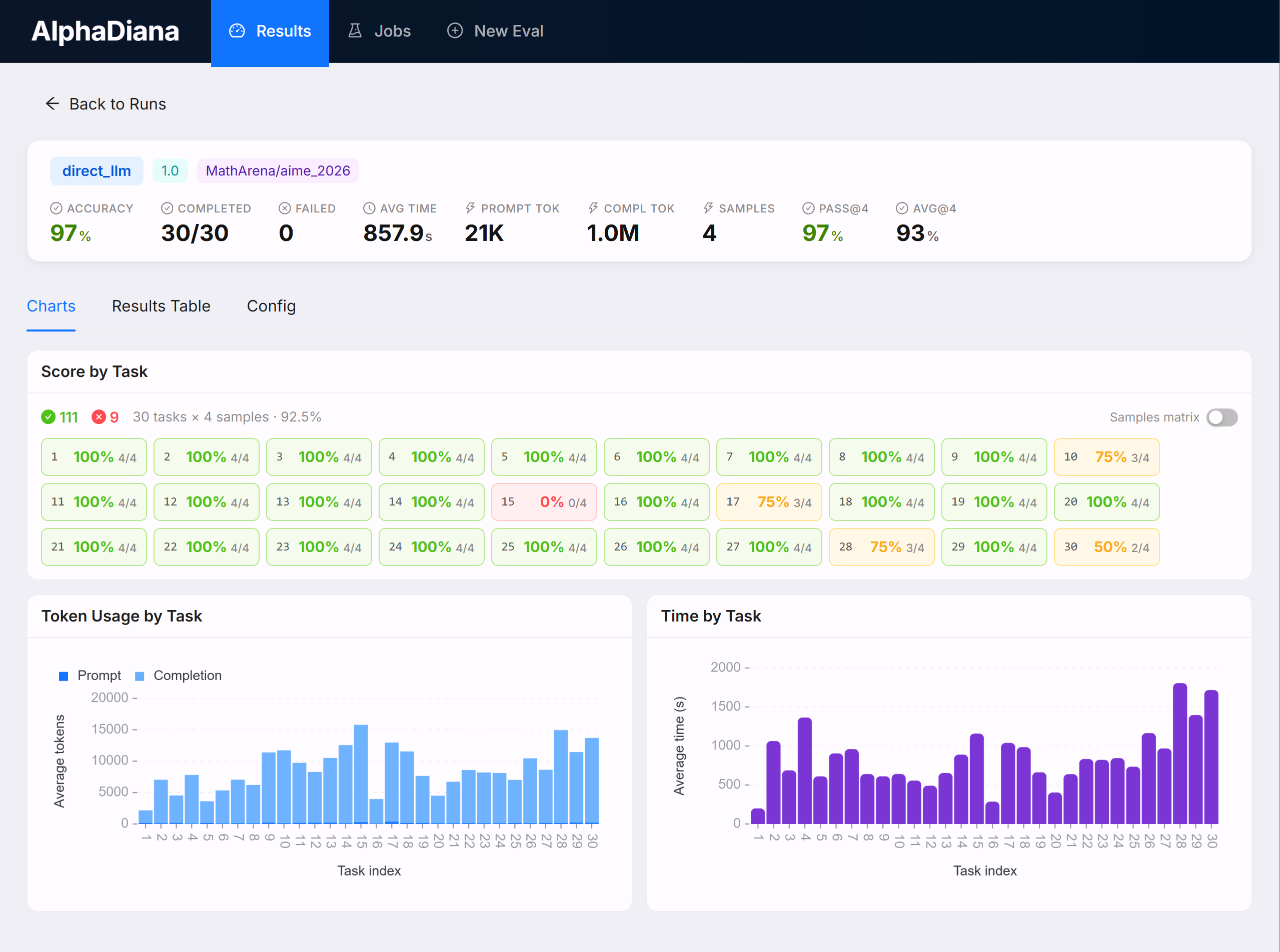The width and height of the screenshot is (1280, 952).
Task: Click the green passed-count check icon
Action: coord(49,416)
